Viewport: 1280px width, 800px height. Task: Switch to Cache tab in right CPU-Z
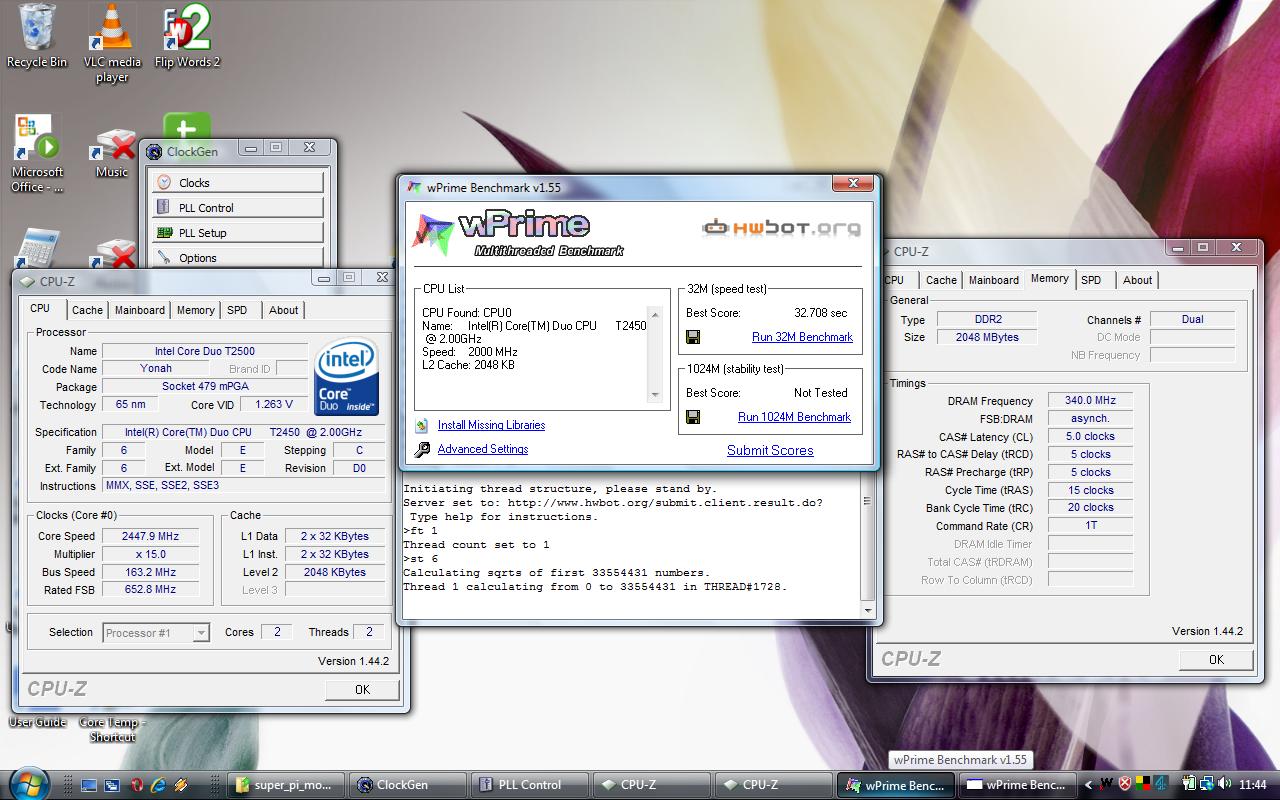941,280
